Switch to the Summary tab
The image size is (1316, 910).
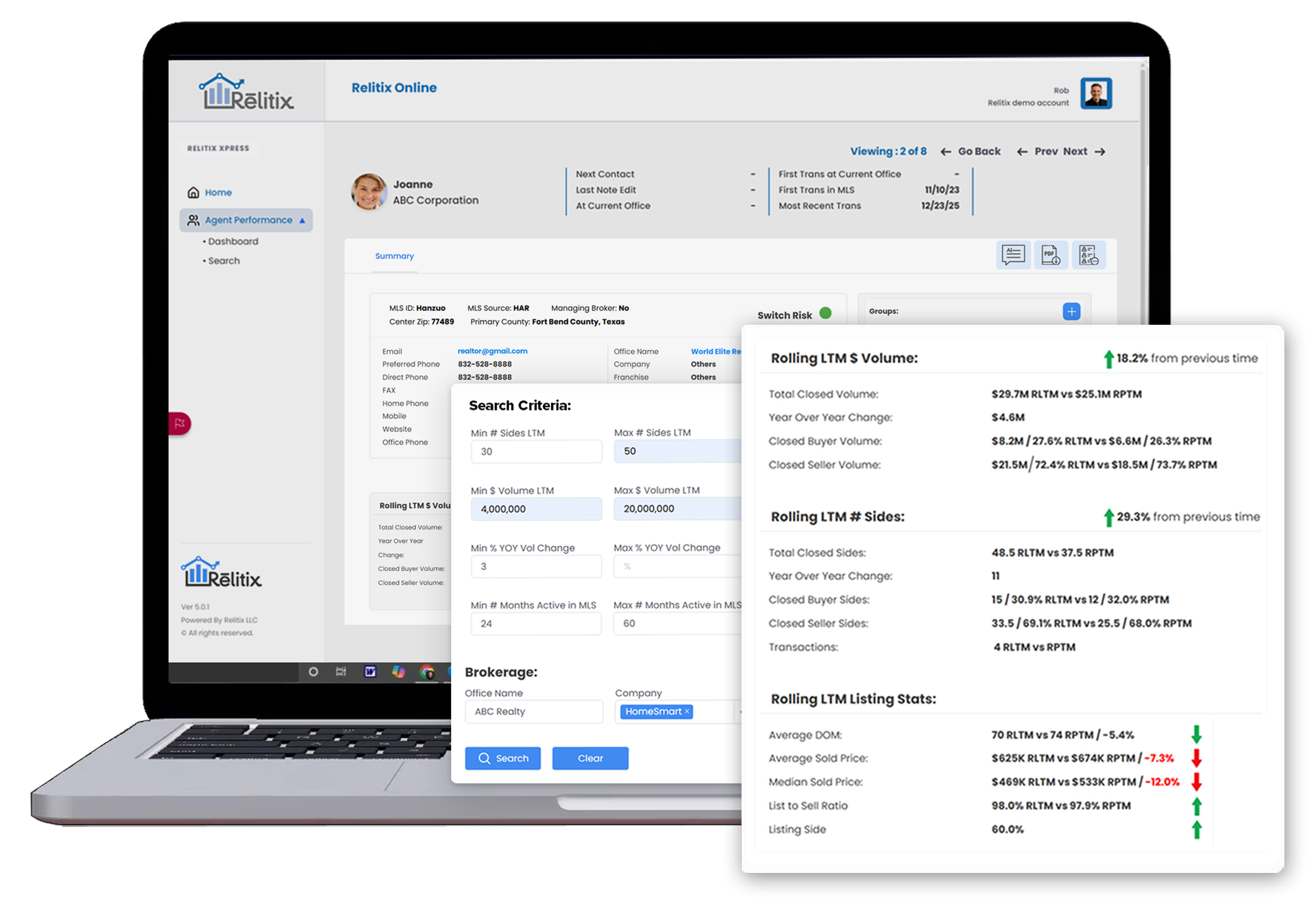pyautogui.click(x=394, y=256)
